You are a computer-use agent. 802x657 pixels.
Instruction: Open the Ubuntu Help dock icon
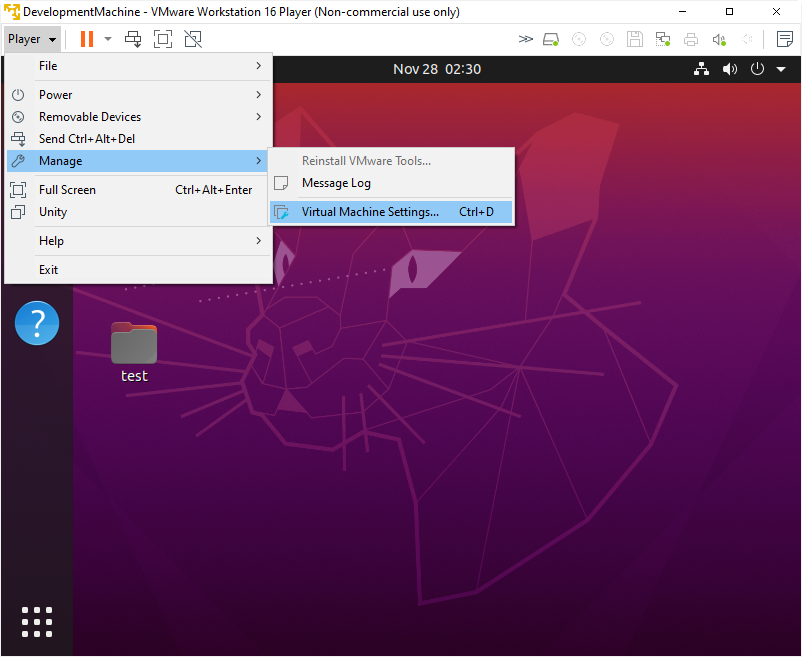(37, 323)
